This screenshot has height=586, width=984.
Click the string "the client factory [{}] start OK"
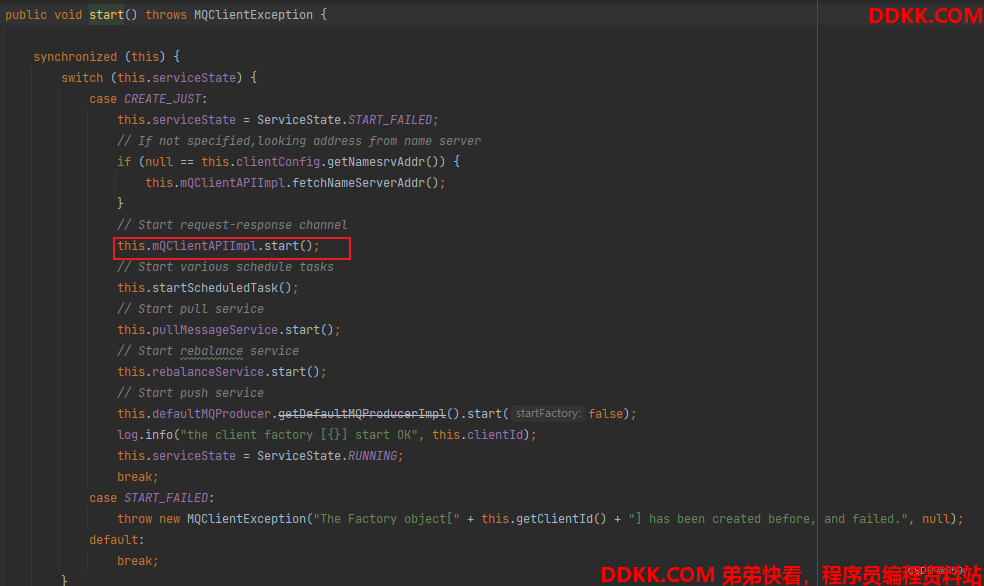(x=299, y=435)
